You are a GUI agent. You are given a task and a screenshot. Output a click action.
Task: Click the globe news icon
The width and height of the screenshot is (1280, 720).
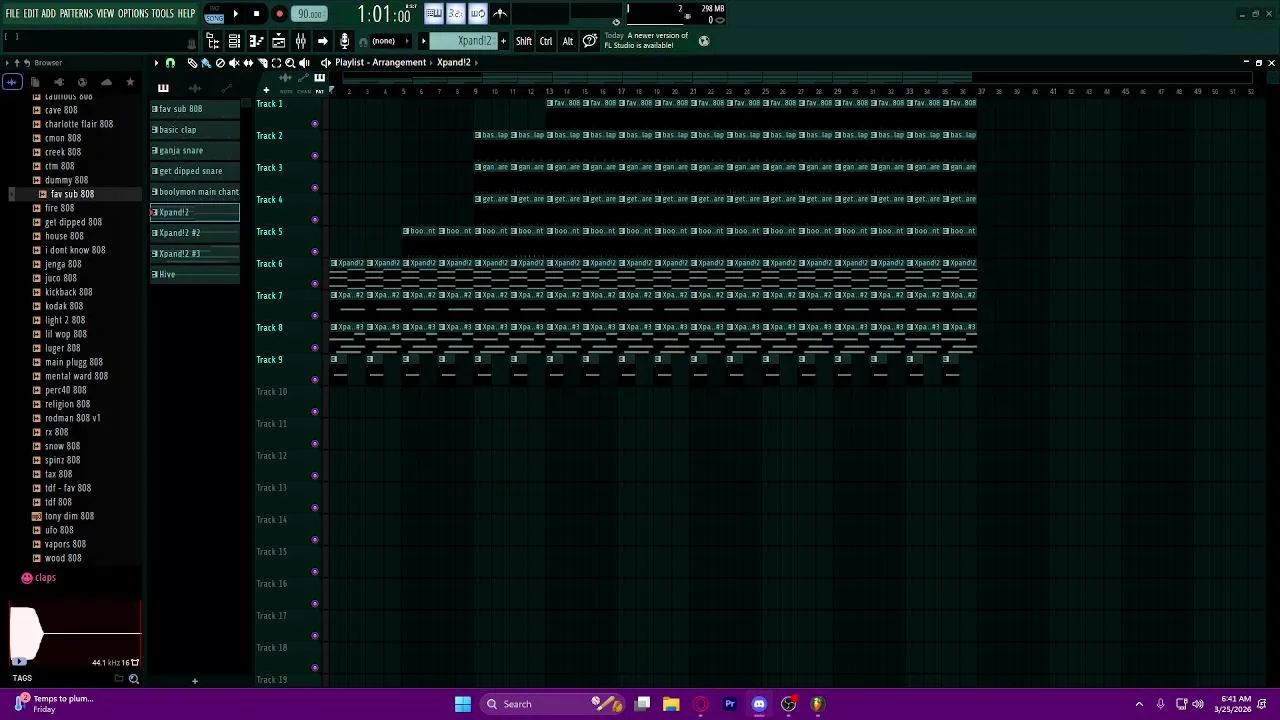[x=704, y=41]
